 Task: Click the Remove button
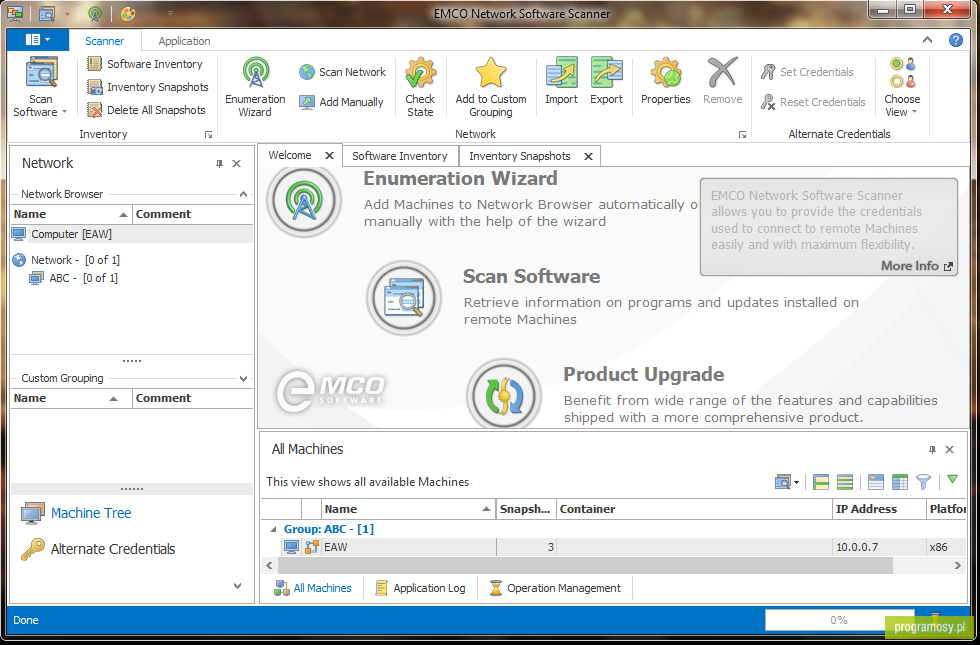[x=722, y=81]
